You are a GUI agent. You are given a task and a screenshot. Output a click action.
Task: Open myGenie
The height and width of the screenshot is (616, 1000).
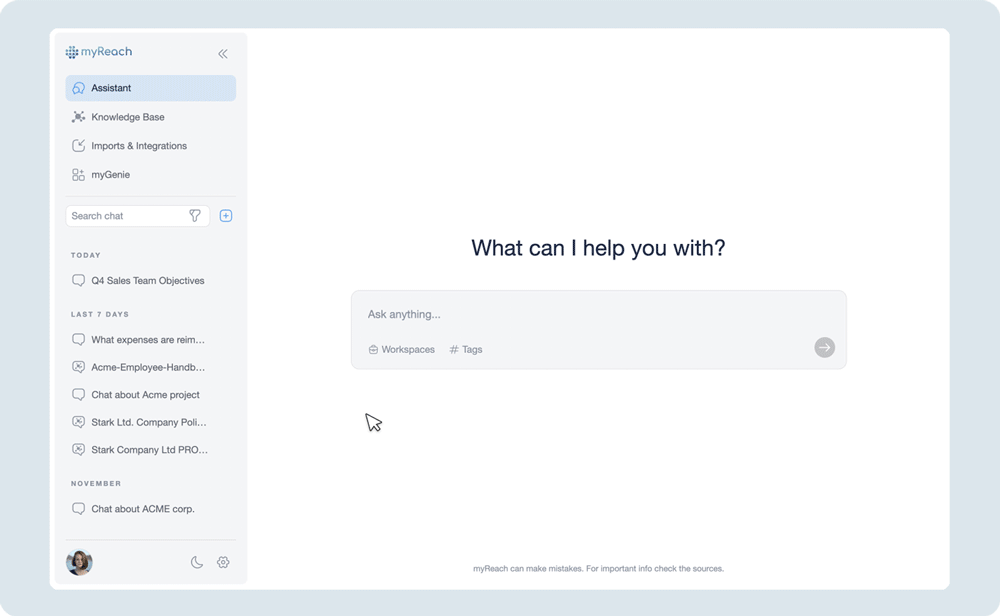(110, 174)
